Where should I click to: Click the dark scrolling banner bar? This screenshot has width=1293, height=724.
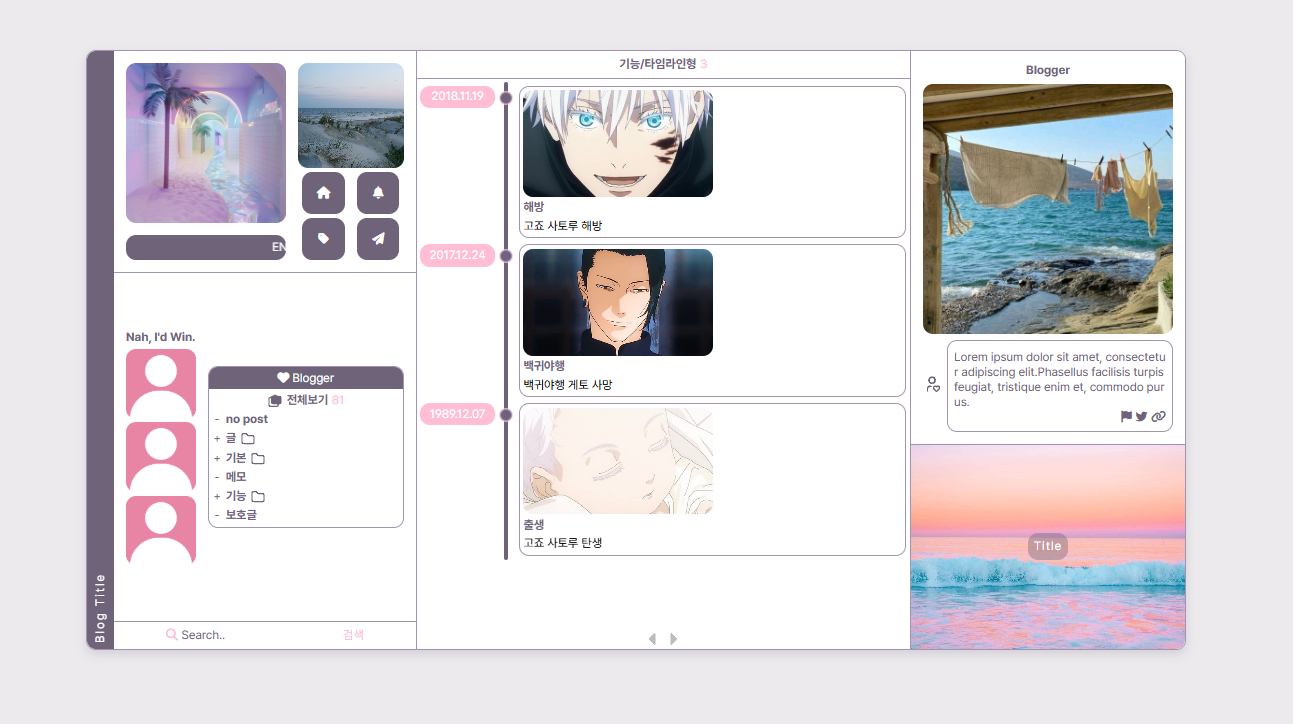[206, 247]
